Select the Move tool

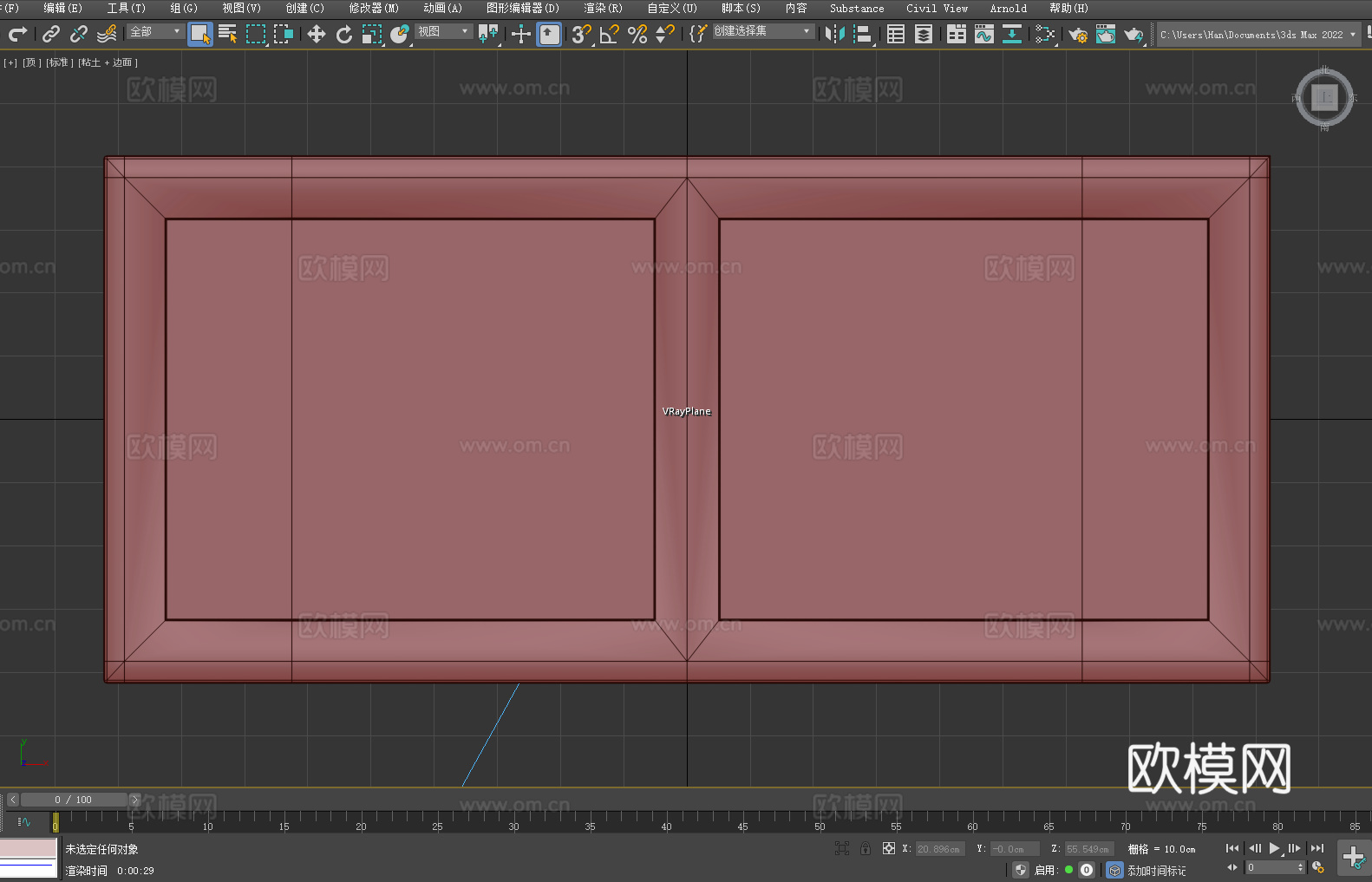[x=317, y=34]
